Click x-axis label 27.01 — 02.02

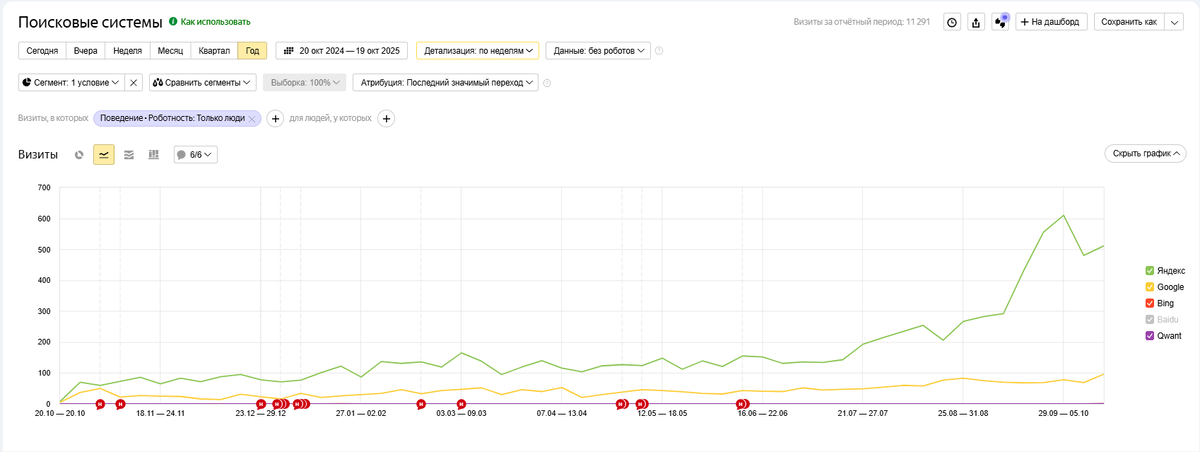361,413
